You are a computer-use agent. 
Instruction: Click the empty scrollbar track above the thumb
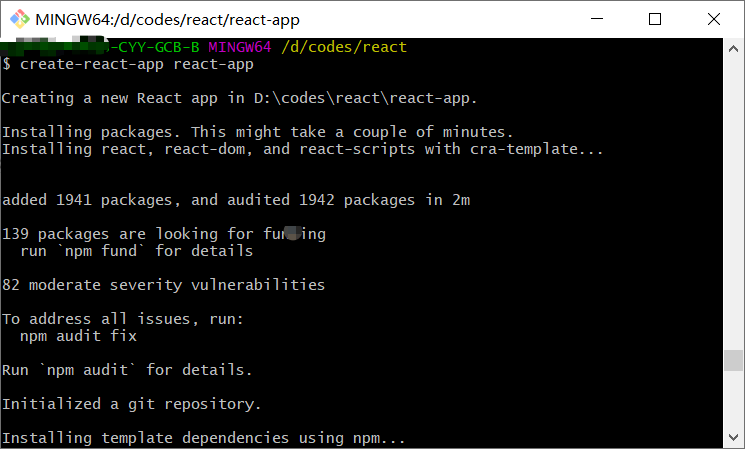coord(733,204)
